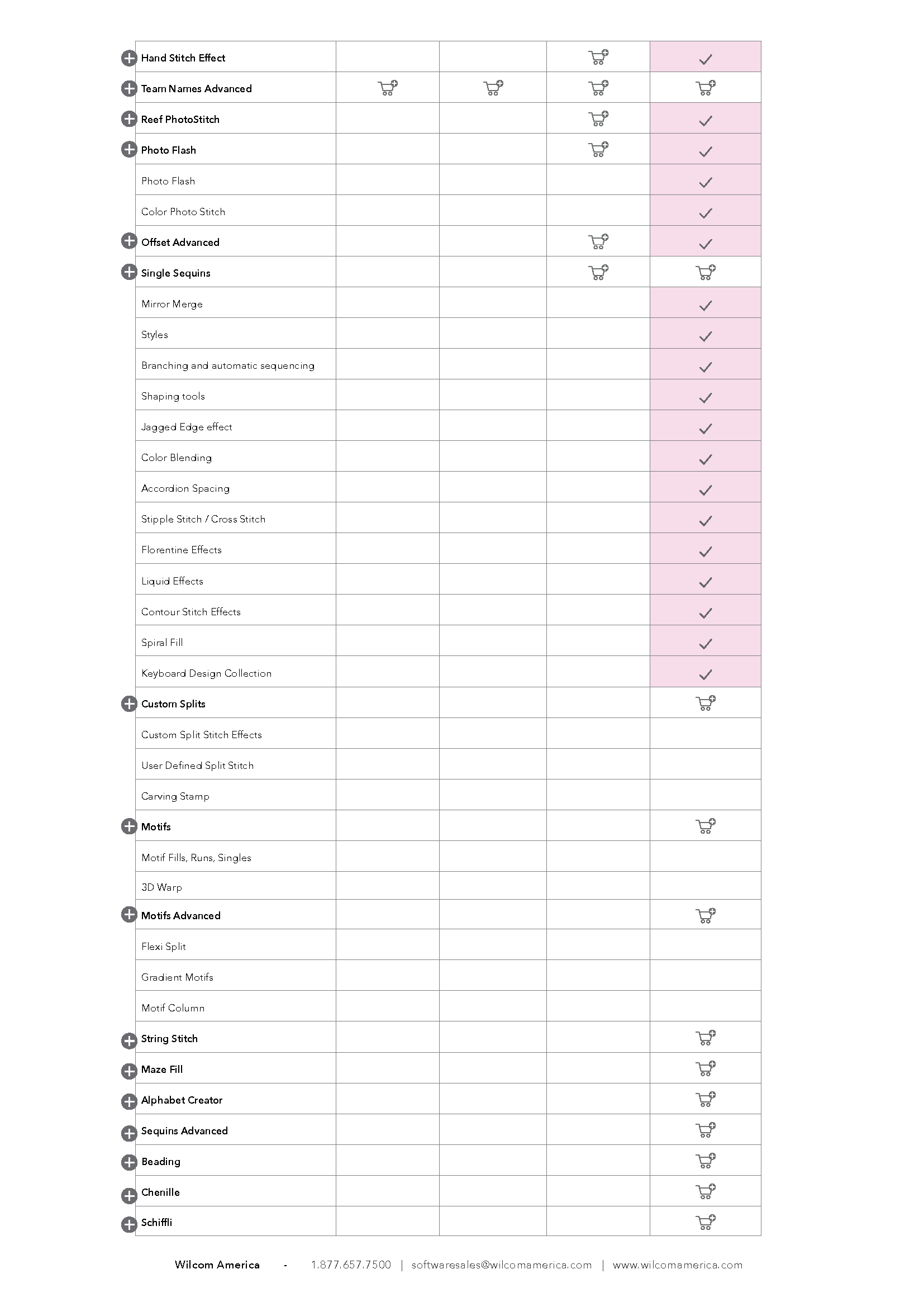Click the checkmark in Hand Stitch Effect row
Image resolution: width=924 pixels, height=1307 pixels.
706,59
